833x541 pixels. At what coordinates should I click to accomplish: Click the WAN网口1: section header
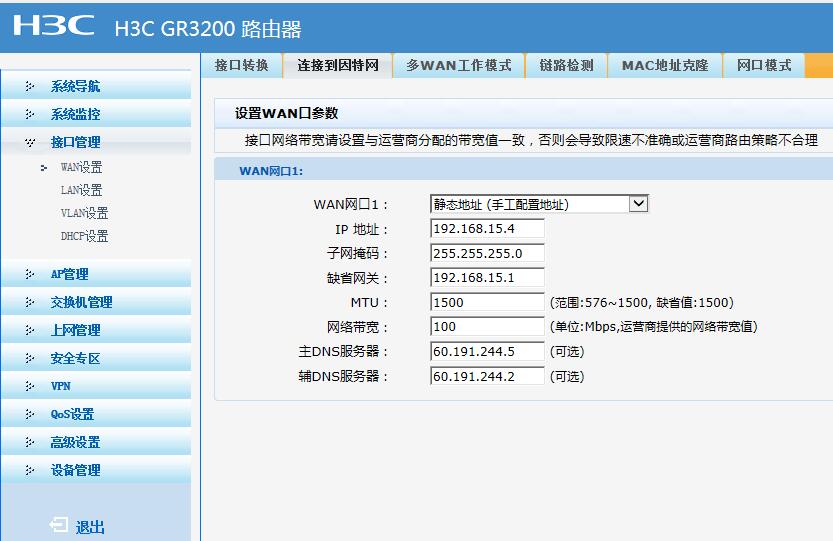[x=271, y=171]
